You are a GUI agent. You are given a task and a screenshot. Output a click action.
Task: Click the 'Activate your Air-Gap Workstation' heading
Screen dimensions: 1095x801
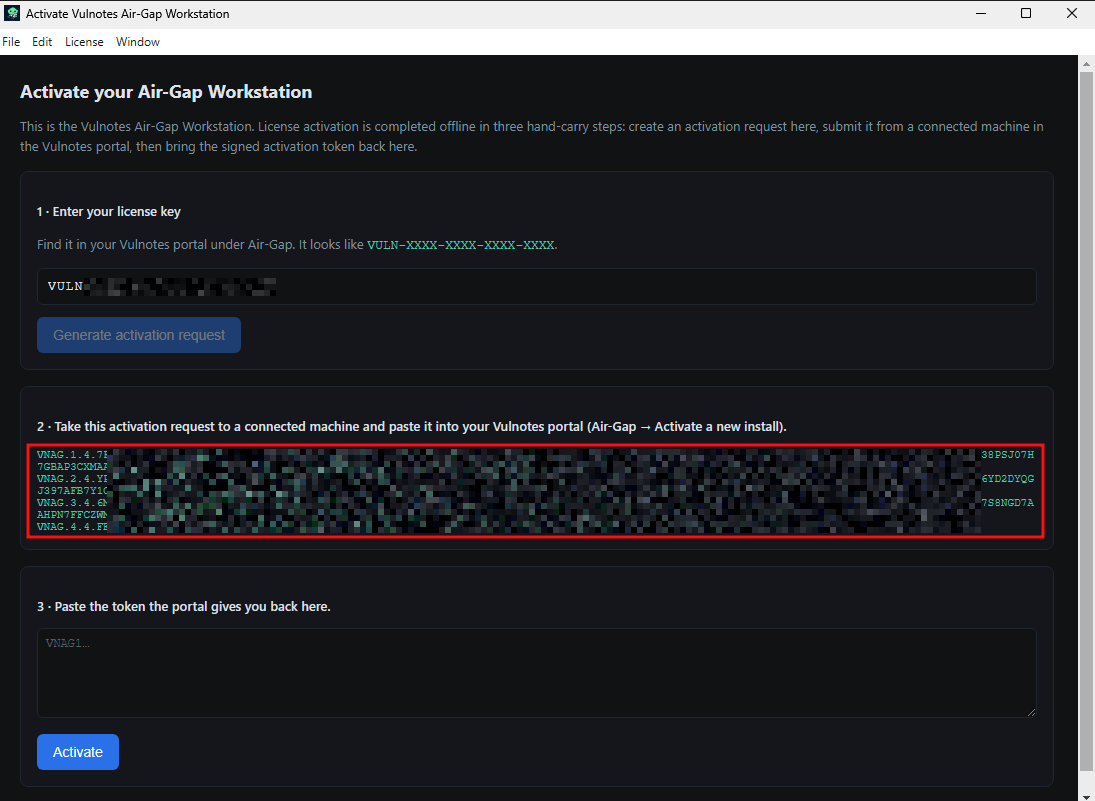tap(166, 92)
